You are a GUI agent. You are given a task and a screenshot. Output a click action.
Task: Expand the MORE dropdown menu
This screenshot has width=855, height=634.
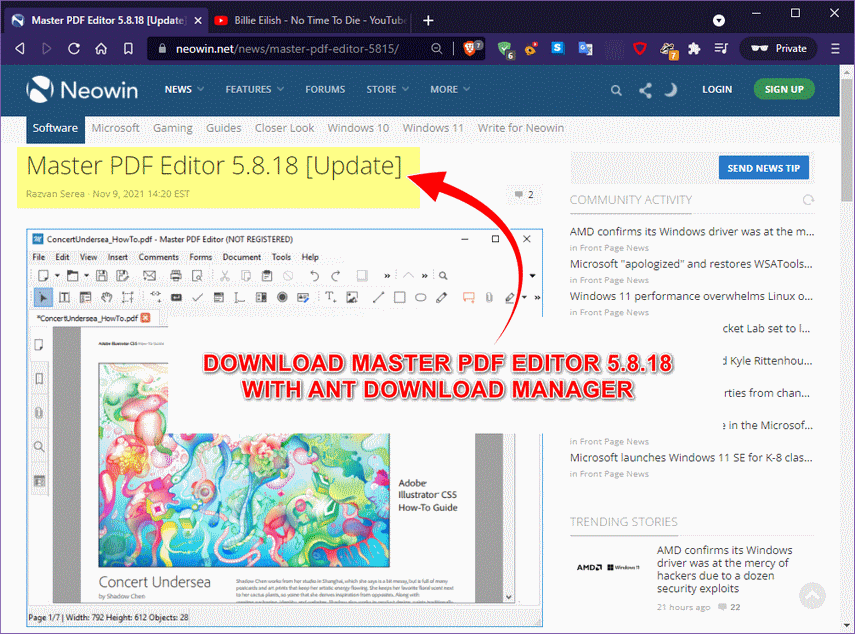tap(450, 89)
